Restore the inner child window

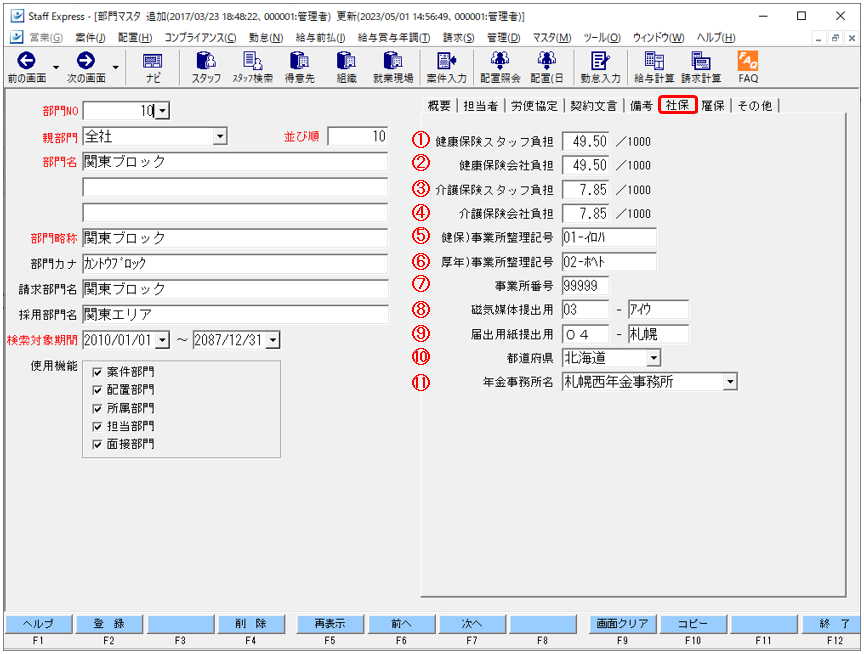pyautogui.click(x=835, y=38)
